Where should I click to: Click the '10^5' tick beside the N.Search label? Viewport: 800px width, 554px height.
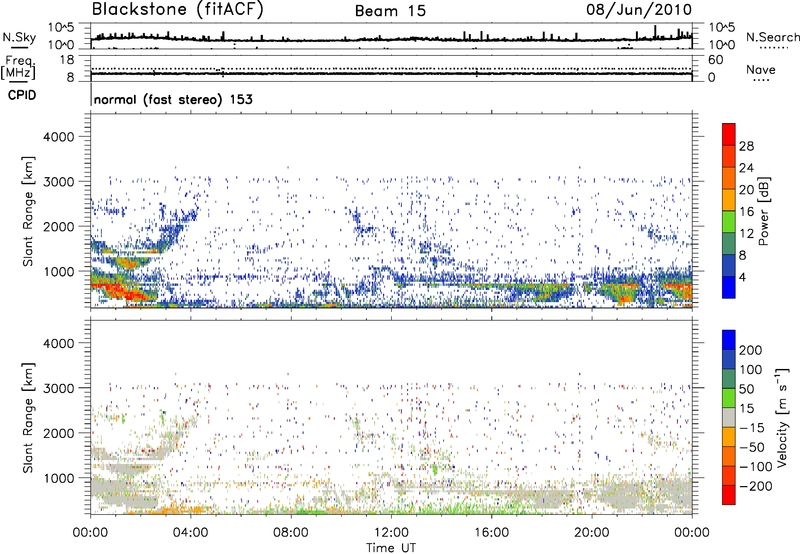[722, 27]
